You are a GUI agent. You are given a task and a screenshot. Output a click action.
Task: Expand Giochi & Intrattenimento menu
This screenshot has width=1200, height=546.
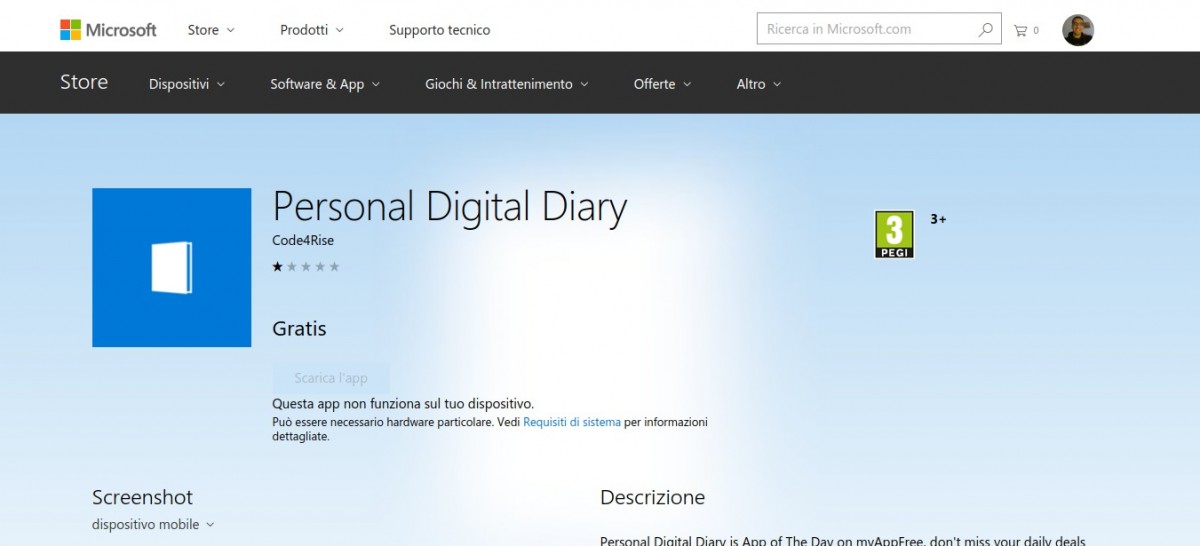coord(507,84)
